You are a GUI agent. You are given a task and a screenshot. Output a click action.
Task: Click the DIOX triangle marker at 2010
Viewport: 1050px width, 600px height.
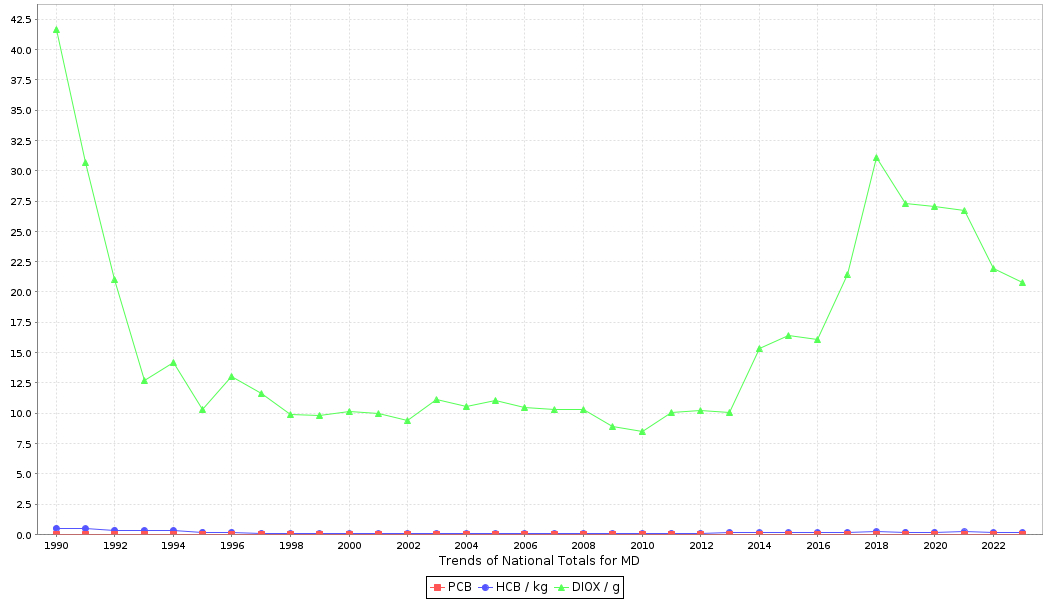coord(642,432)
